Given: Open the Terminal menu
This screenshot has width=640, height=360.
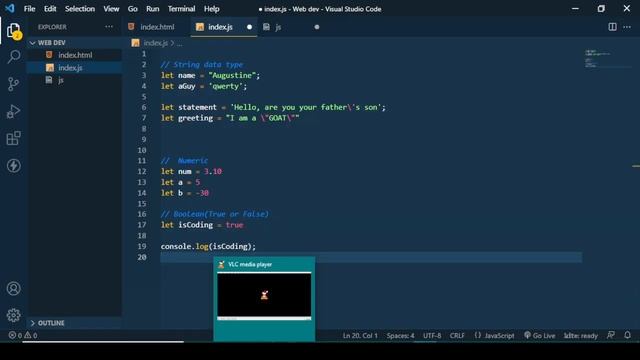Looking at the screenshot, I should pos(181,9).
